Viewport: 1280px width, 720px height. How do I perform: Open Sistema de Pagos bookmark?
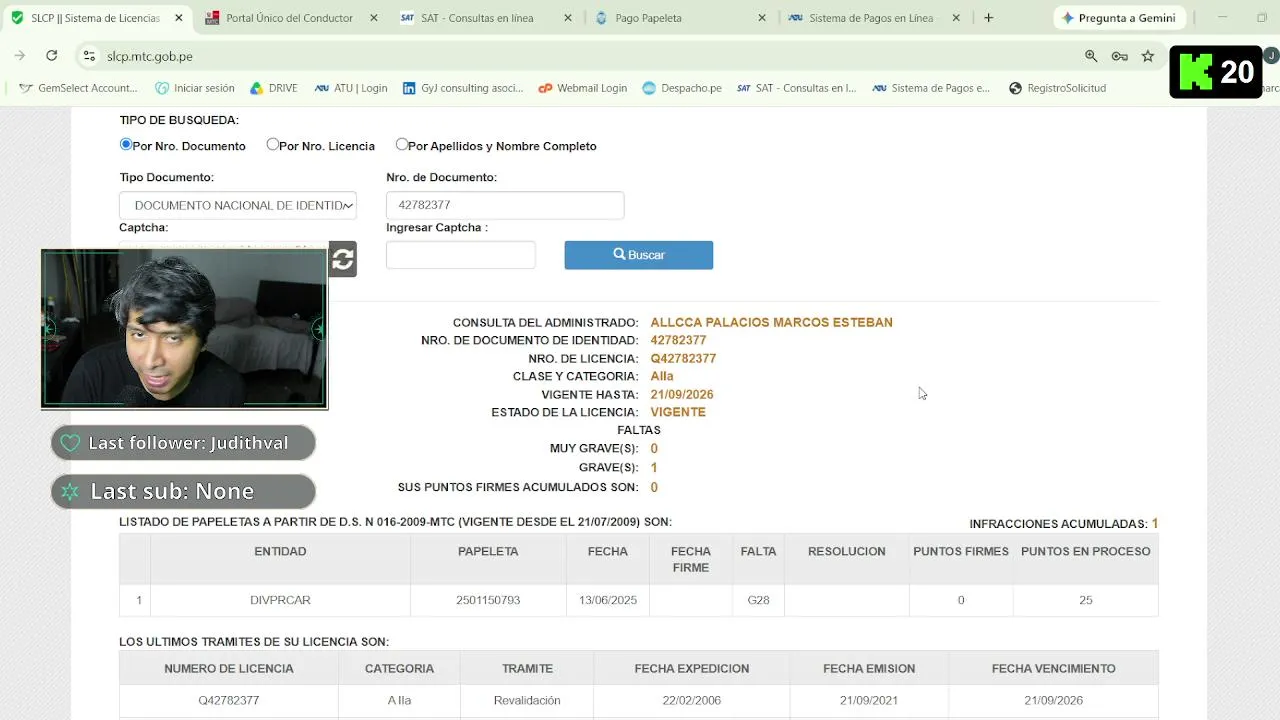[x=931, y=88]
